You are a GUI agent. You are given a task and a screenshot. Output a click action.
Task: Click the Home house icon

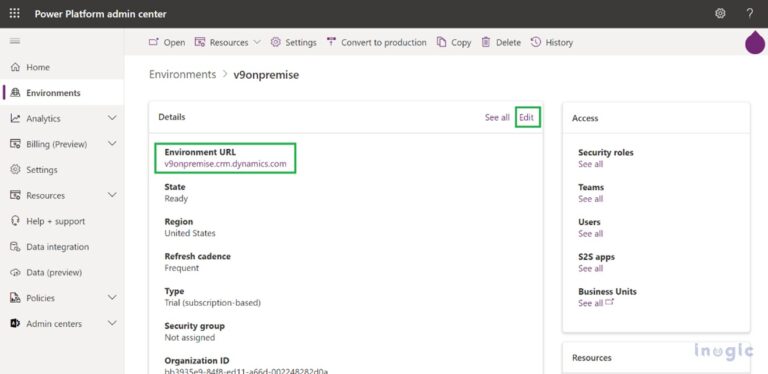click(16, 67)
